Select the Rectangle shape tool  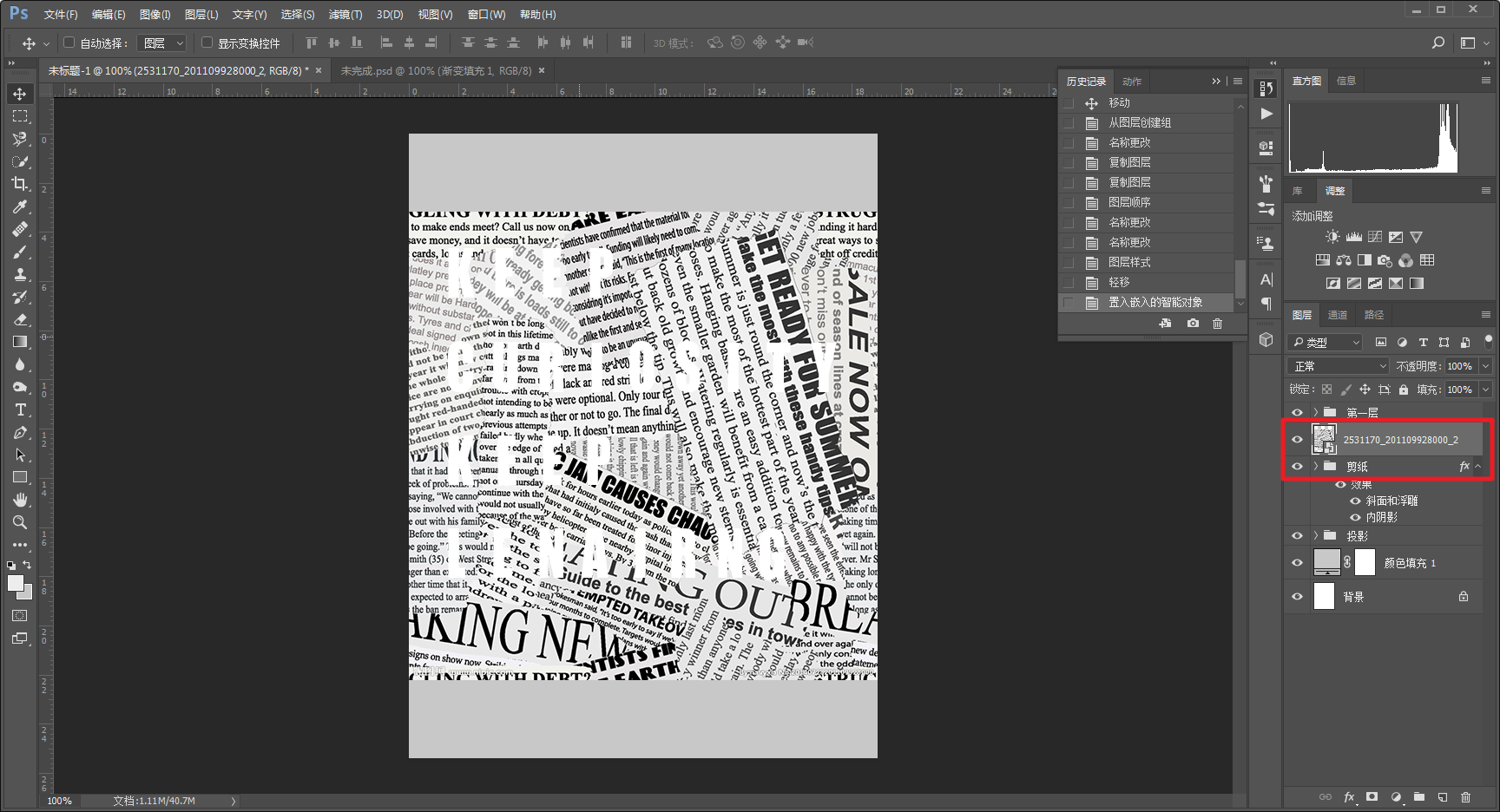coord(20,477)
